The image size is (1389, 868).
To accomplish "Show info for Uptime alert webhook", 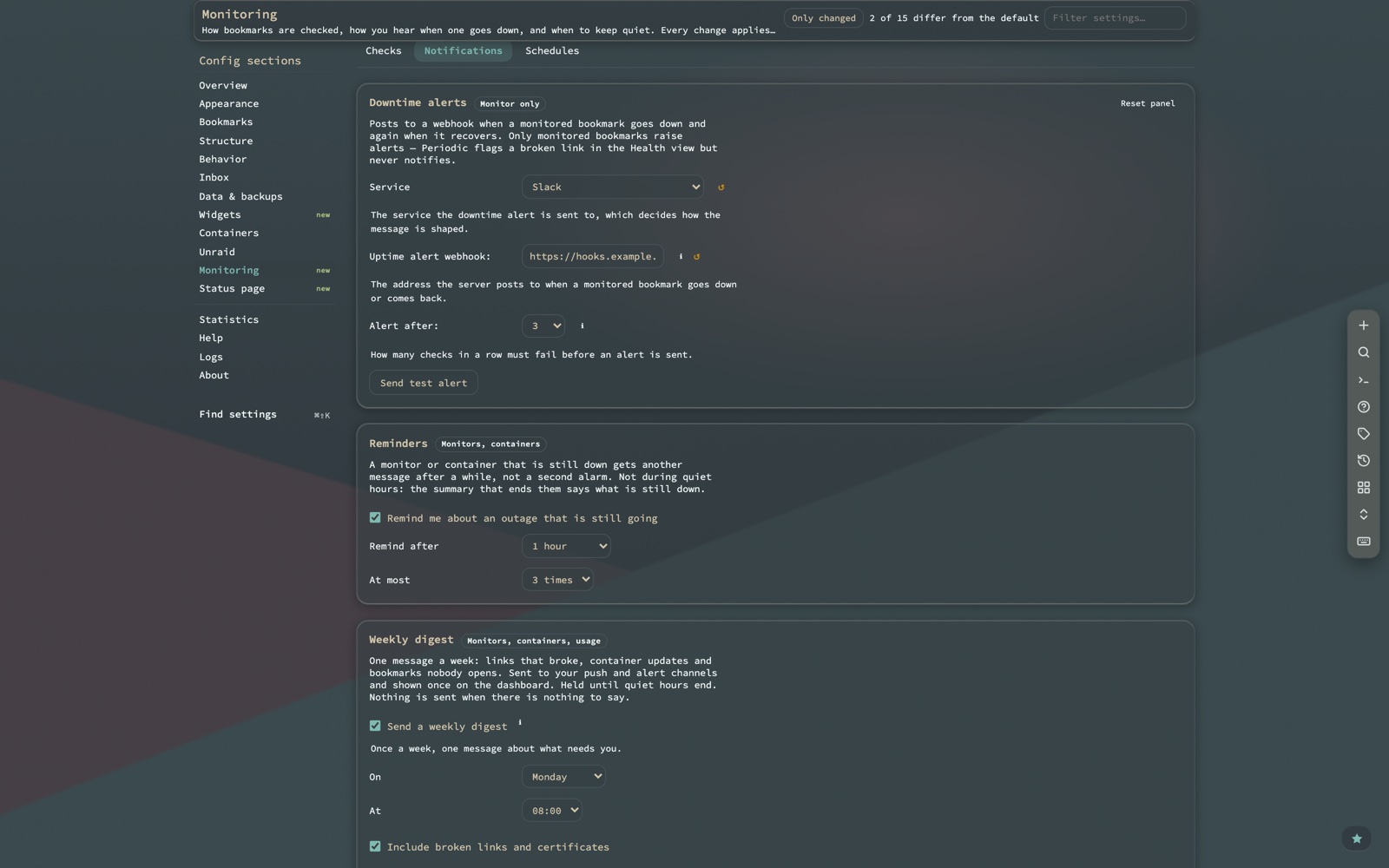I will (681, 256).
